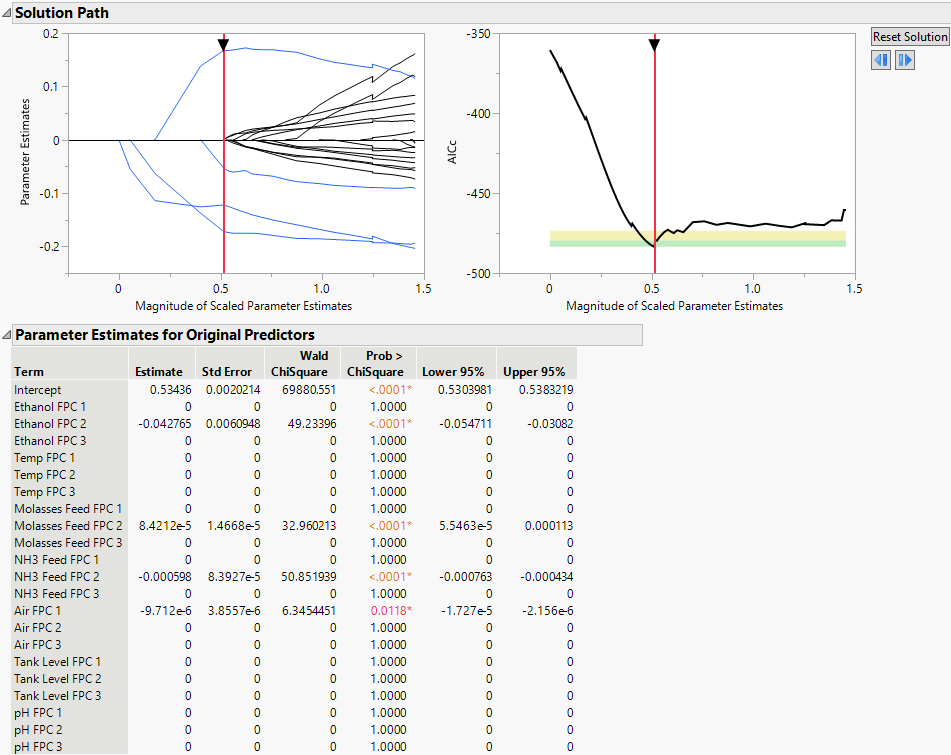Collapse the Parameter Estimates for Original Predictors outline
The width and height of the screenshot is (951, 755).
8,335
